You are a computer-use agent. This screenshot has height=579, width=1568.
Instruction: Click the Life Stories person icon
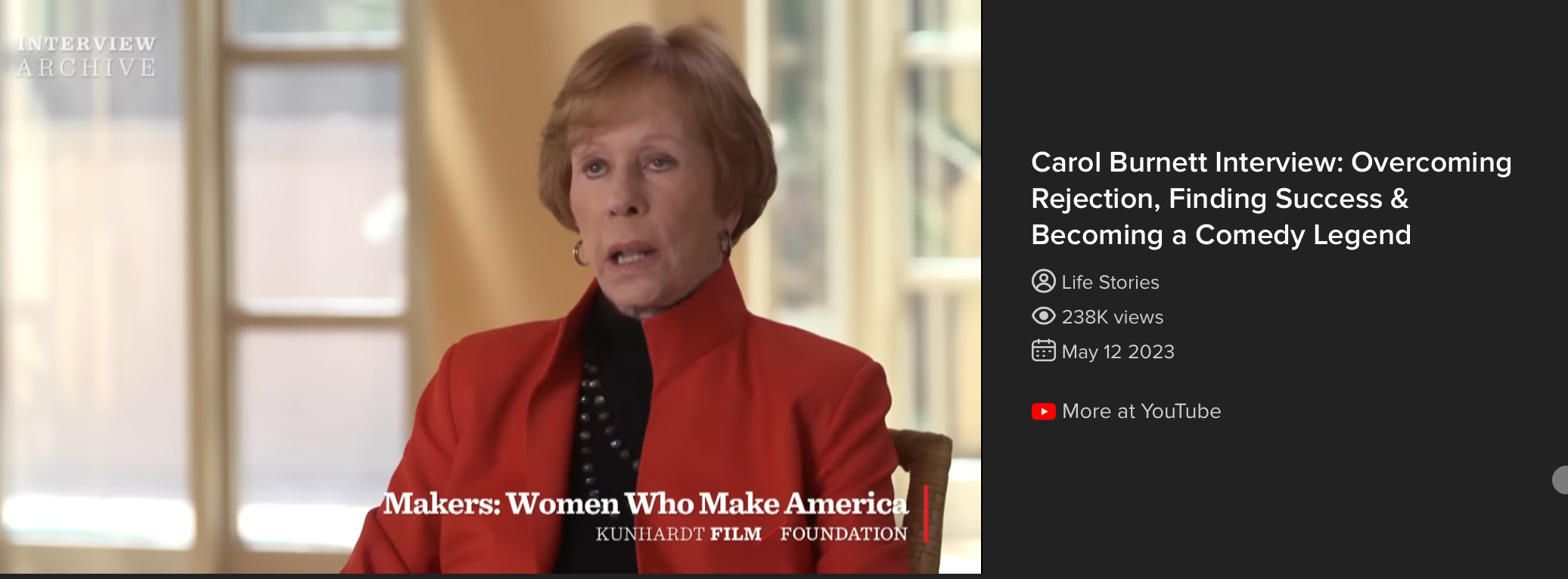pyautogui.click(x=1043, y=281)
